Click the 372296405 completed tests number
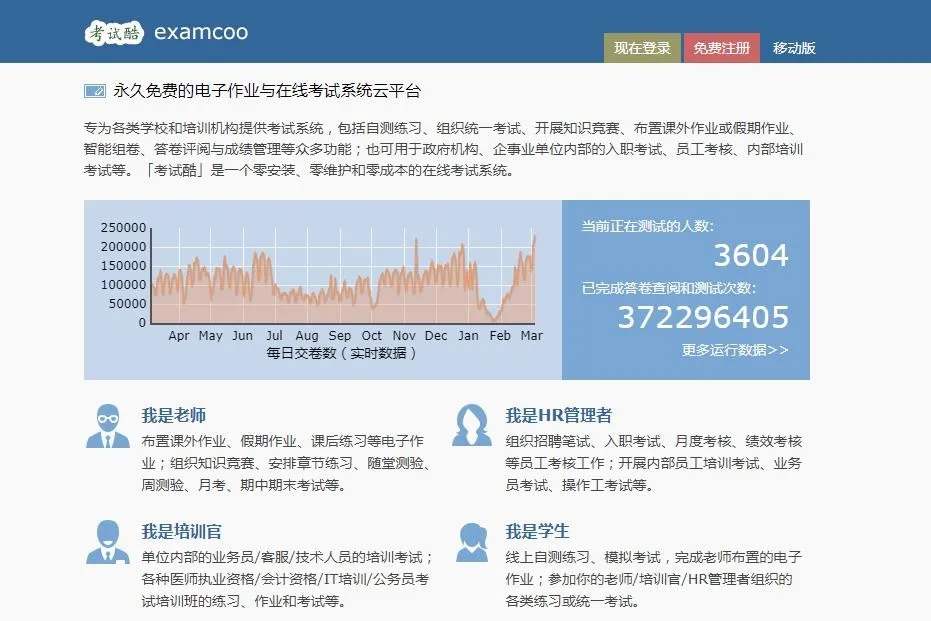 click(705, 318)
